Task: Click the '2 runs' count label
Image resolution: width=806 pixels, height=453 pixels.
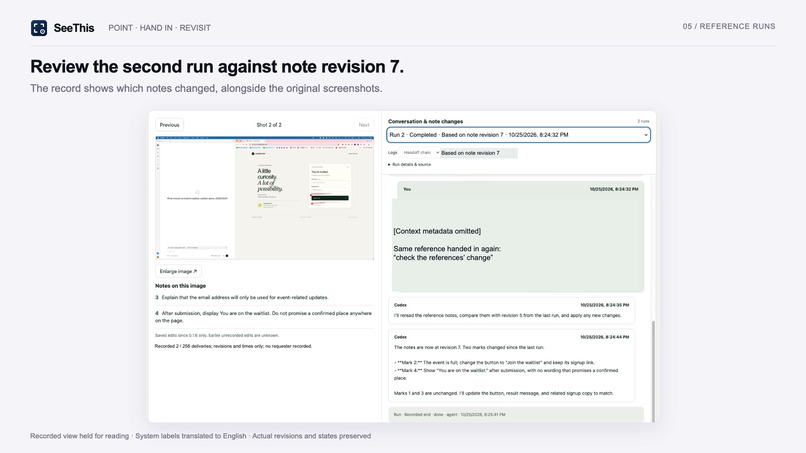Action: (x=643, y=121)
